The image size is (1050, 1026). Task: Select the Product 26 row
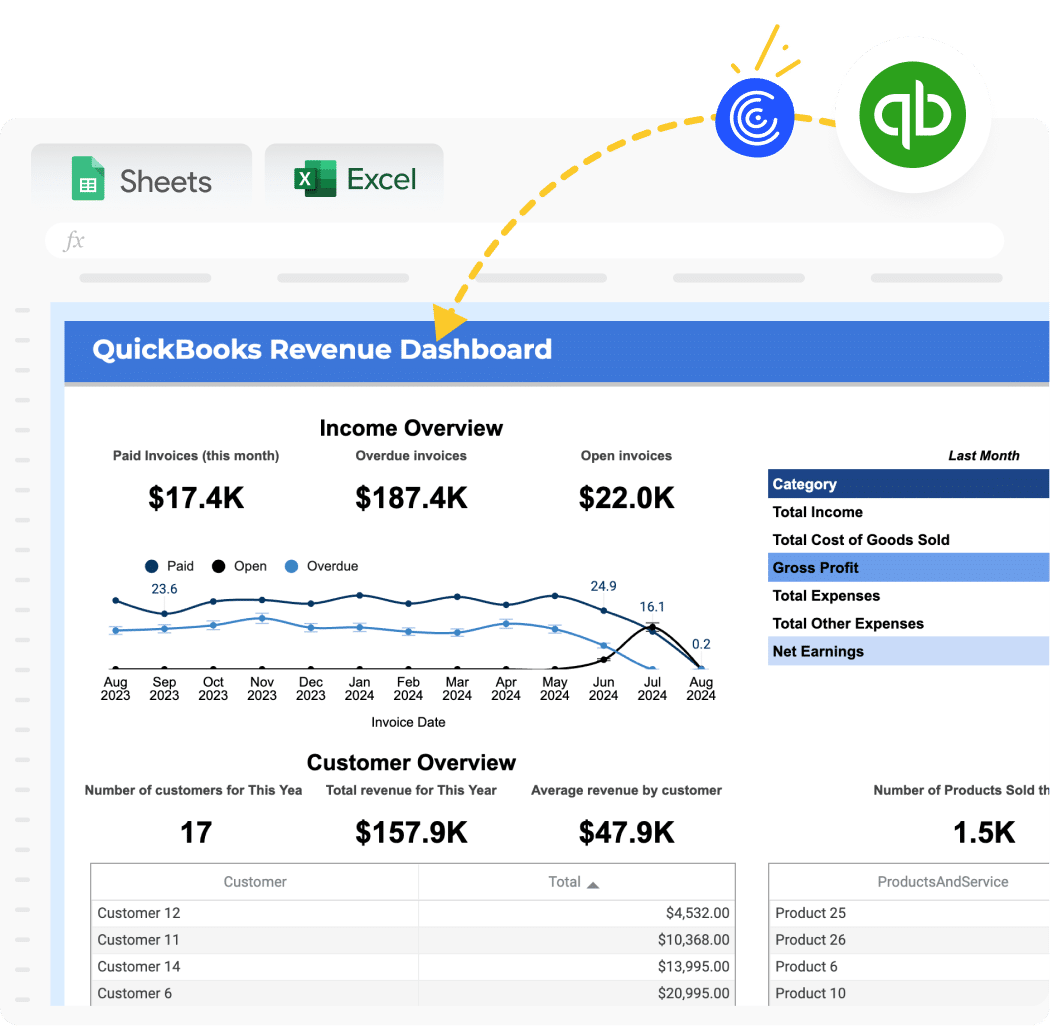pyautogui.click(x=909, y=940)
